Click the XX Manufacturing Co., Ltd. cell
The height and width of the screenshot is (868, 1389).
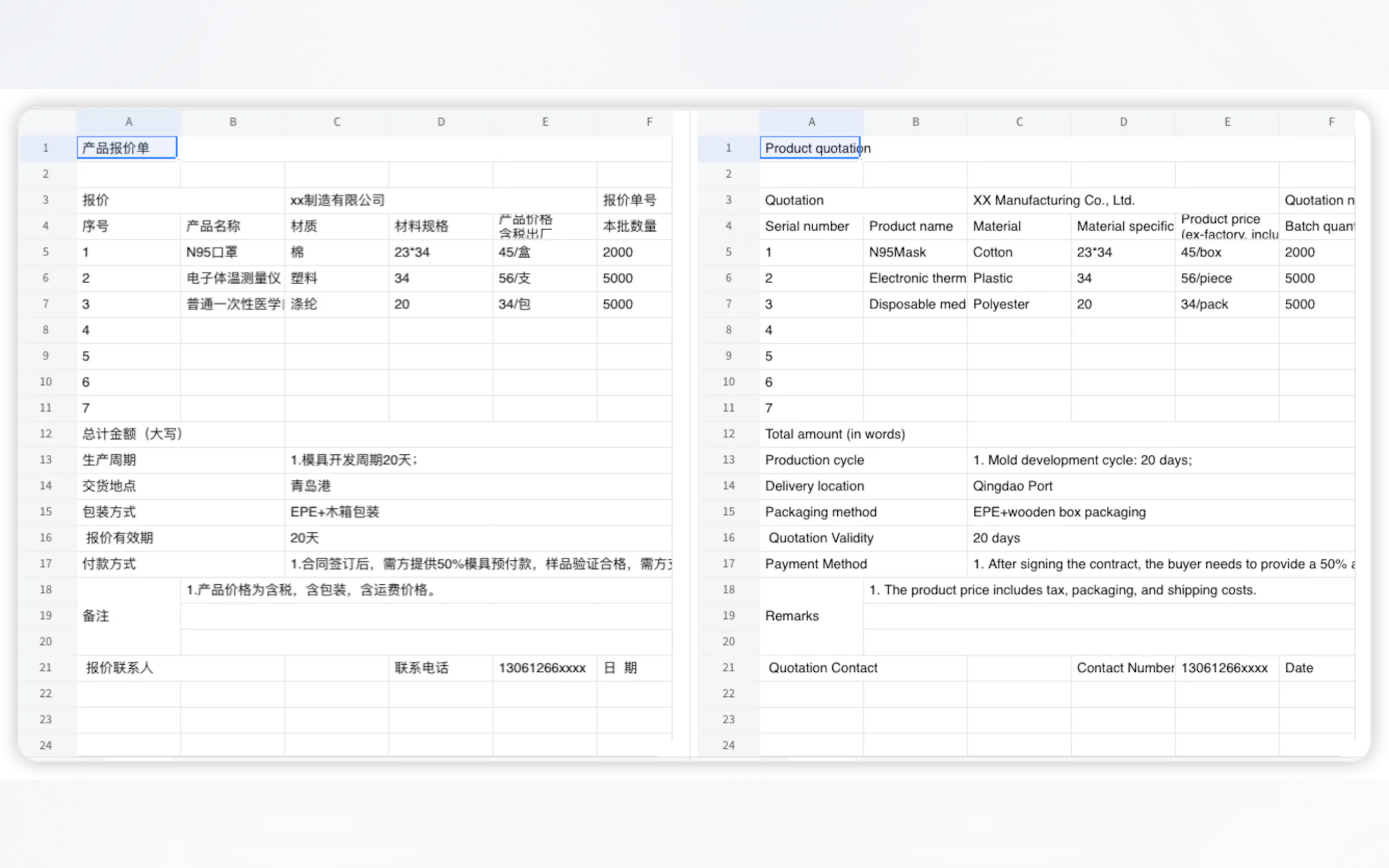pos(1053,201)
